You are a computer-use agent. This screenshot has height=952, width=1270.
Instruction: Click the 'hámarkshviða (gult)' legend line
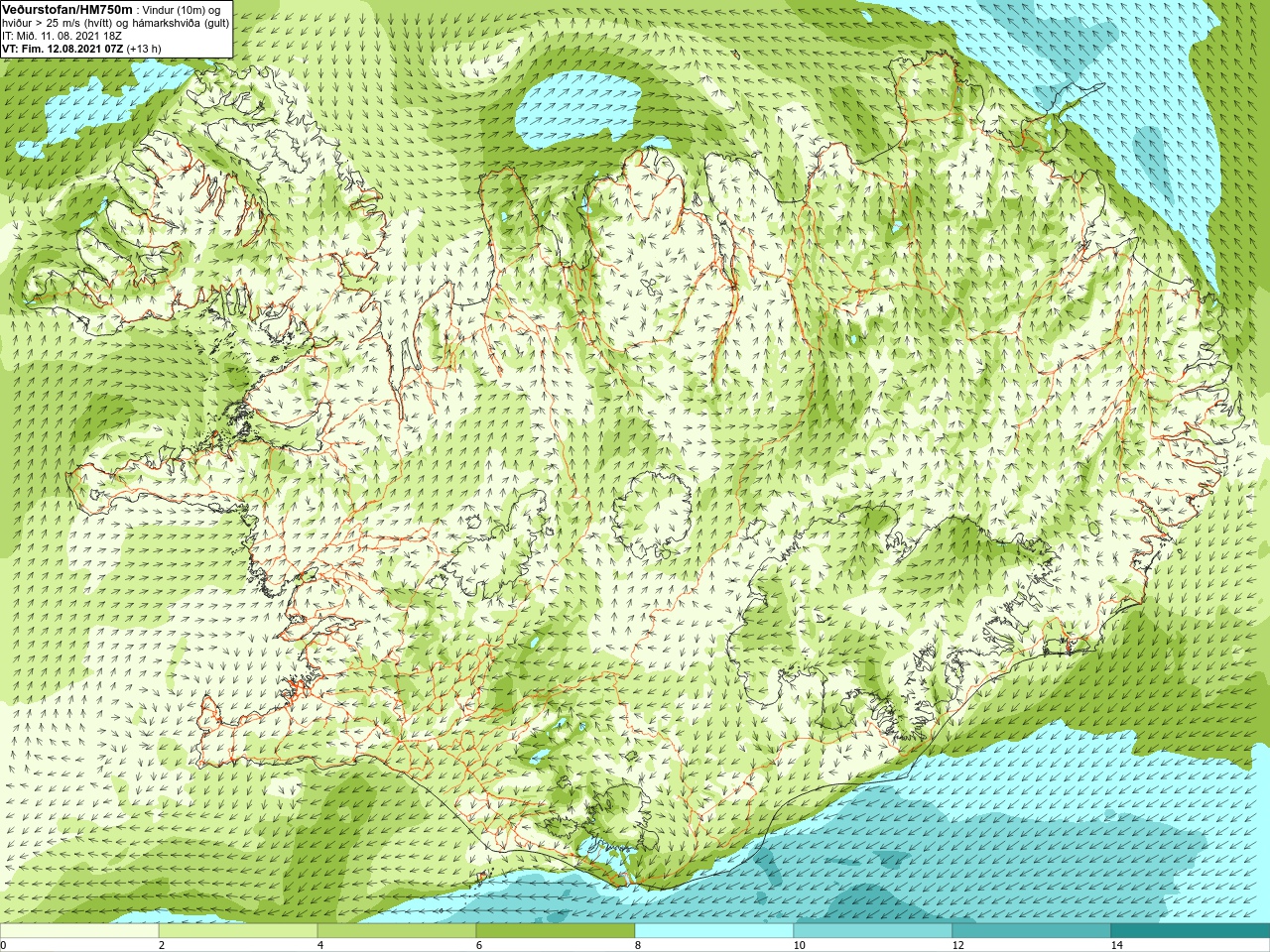click(179, 23)
